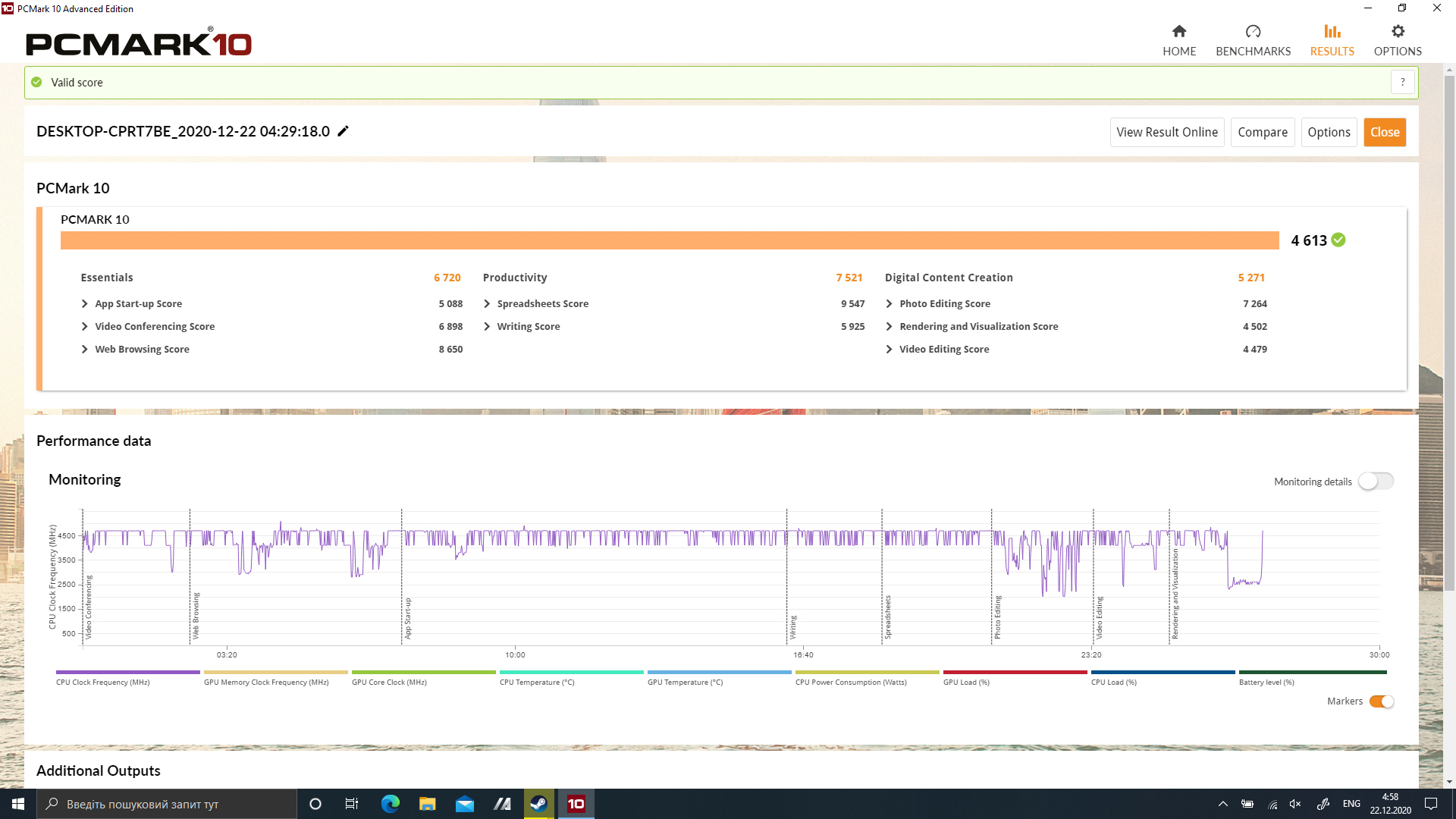Image resolution: width=1456 pixels, height=819 pixels.
Task: Click the Photo Editing timeline marker
Action: click(997, 617)
